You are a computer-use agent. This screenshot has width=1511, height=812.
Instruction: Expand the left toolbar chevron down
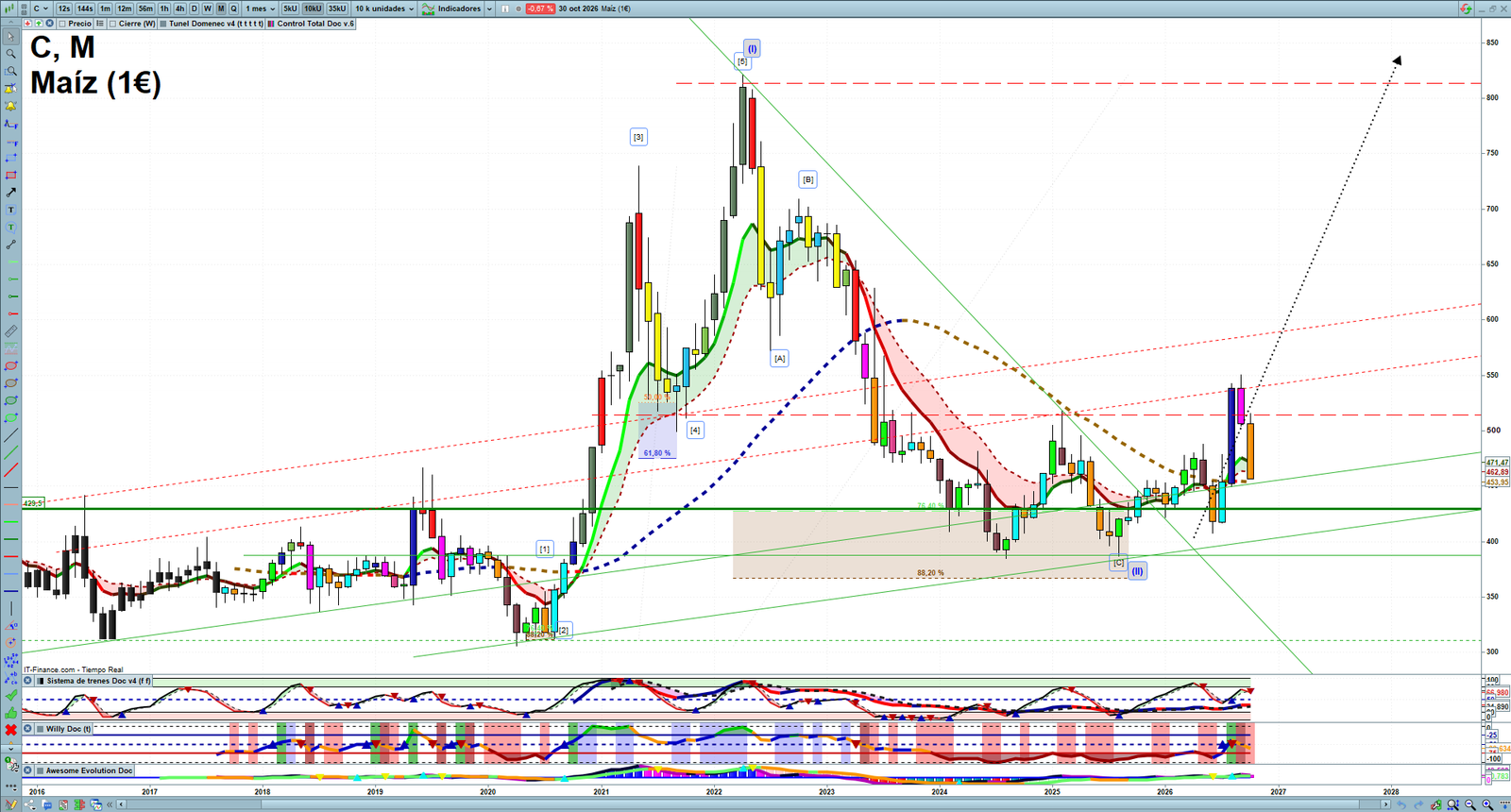coord(11,749)
